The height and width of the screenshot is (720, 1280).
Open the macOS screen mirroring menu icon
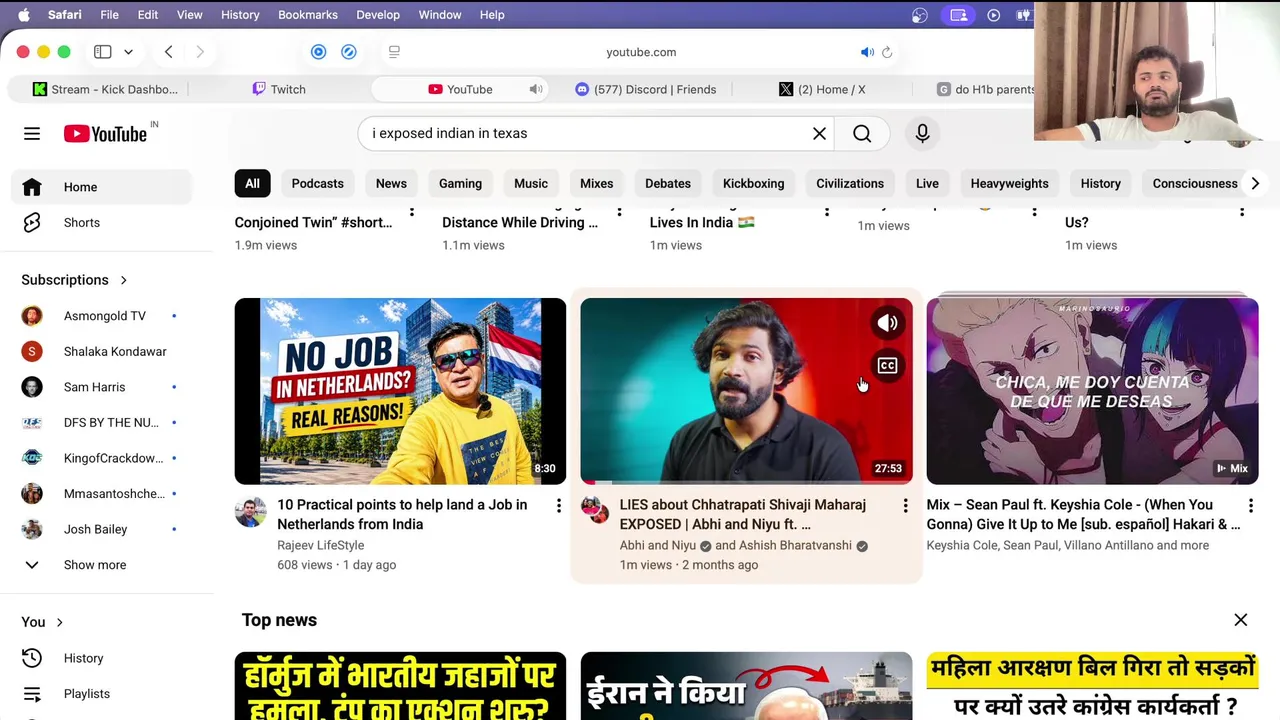(x=959, y=15)
